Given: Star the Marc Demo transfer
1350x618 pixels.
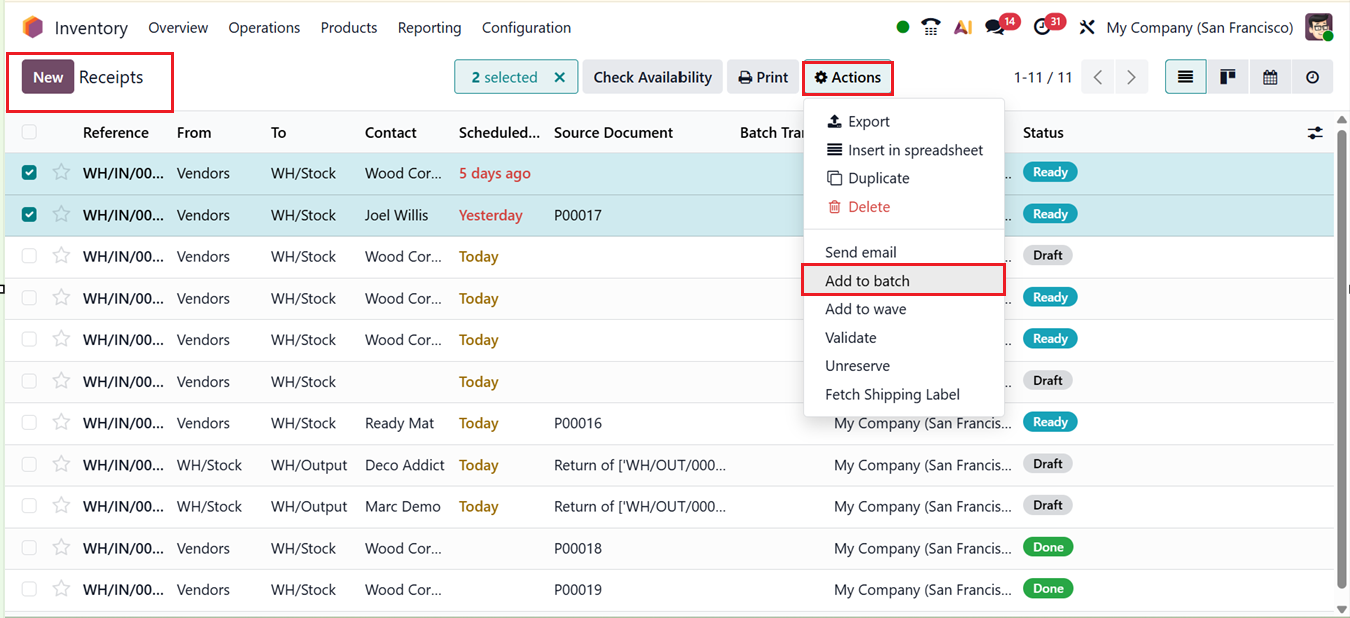Looking at the screenshot, I should pyautogui.click(x=61, y=506).
